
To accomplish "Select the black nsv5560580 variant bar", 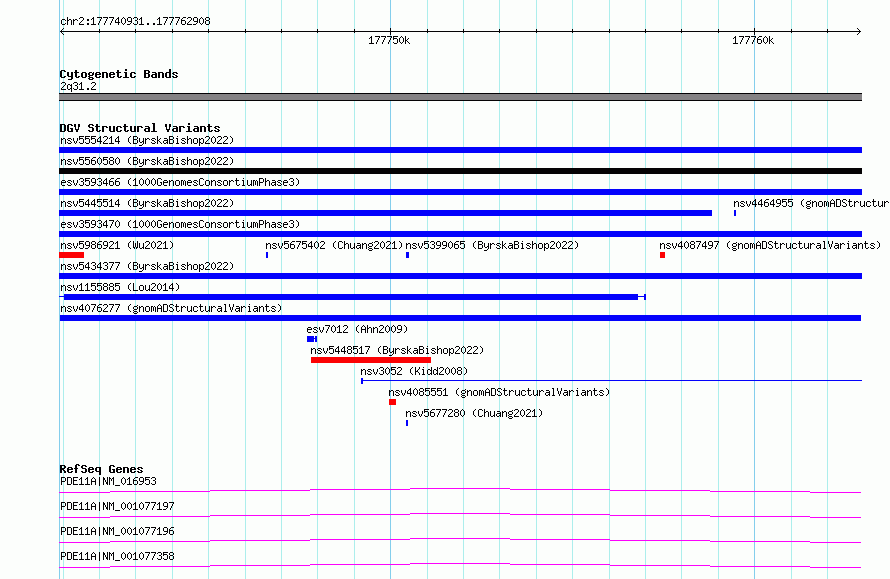I will pyautogui.click(x=460, y=171).
